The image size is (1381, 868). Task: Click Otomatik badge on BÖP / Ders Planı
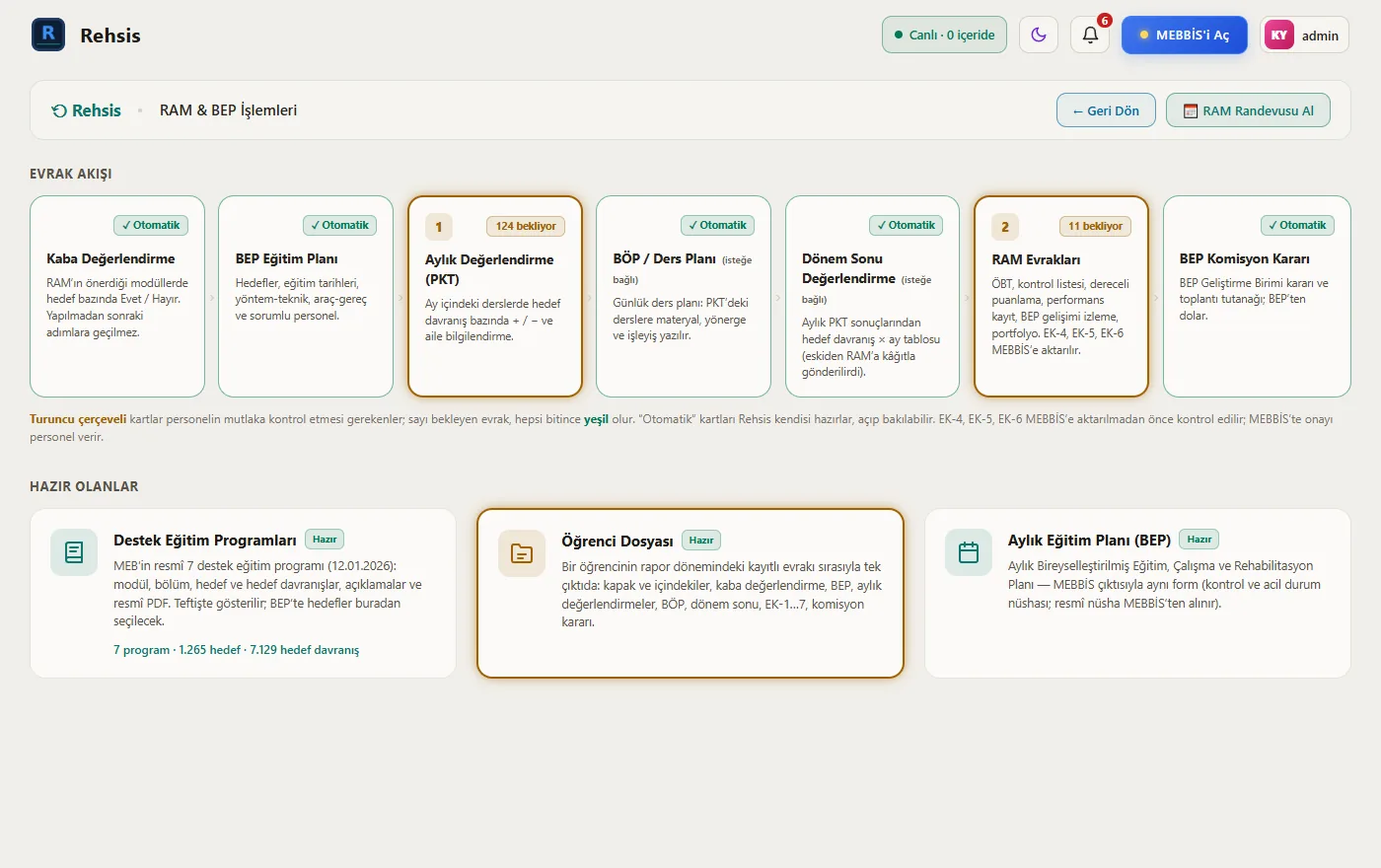[717, 225]
